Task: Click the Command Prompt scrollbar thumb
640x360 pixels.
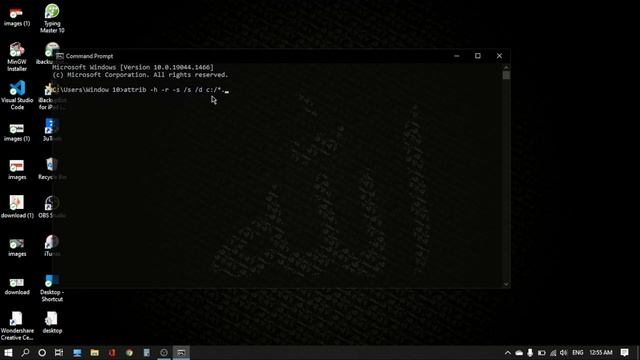Action: coord(506,76)
